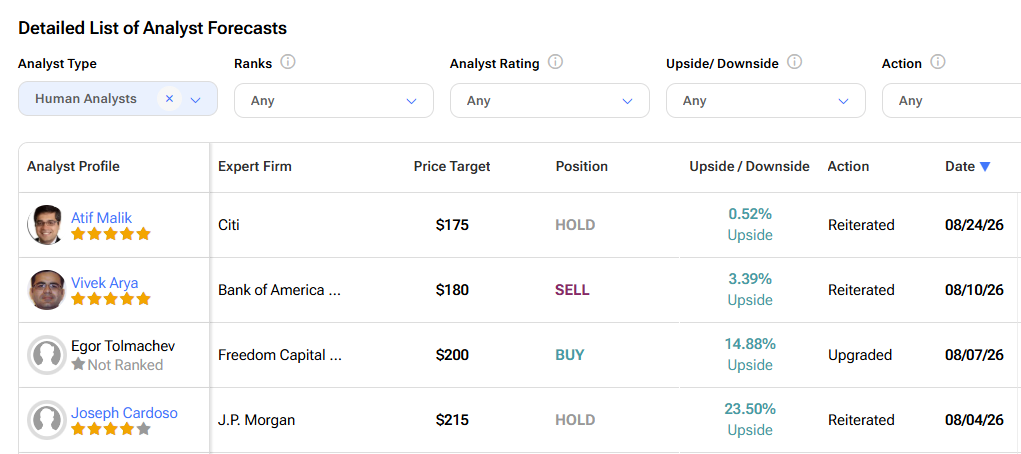Open Atif Malik's profile photo
The height and width of the screenshot is (454, 1021).
coord(46,225)
